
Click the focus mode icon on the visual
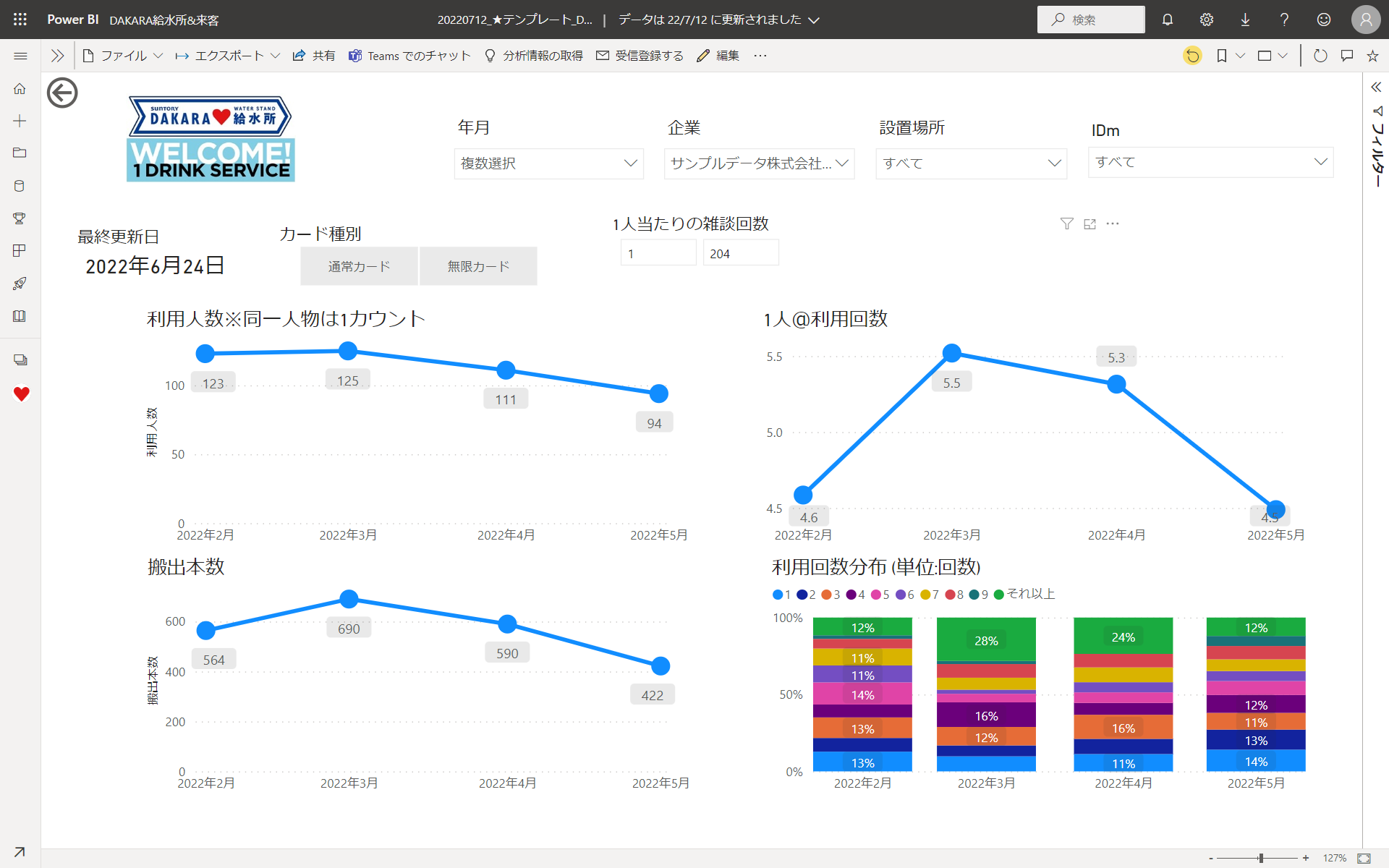tap(1089, 224)
